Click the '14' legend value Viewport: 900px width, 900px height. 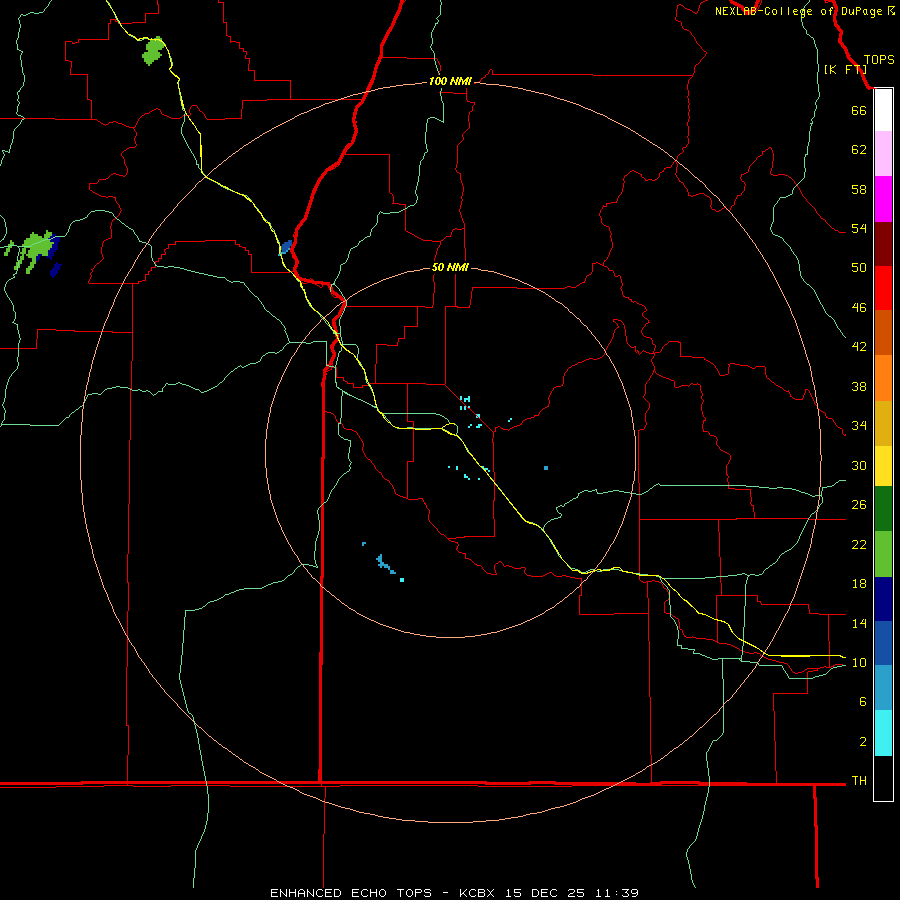pos(859,623)
